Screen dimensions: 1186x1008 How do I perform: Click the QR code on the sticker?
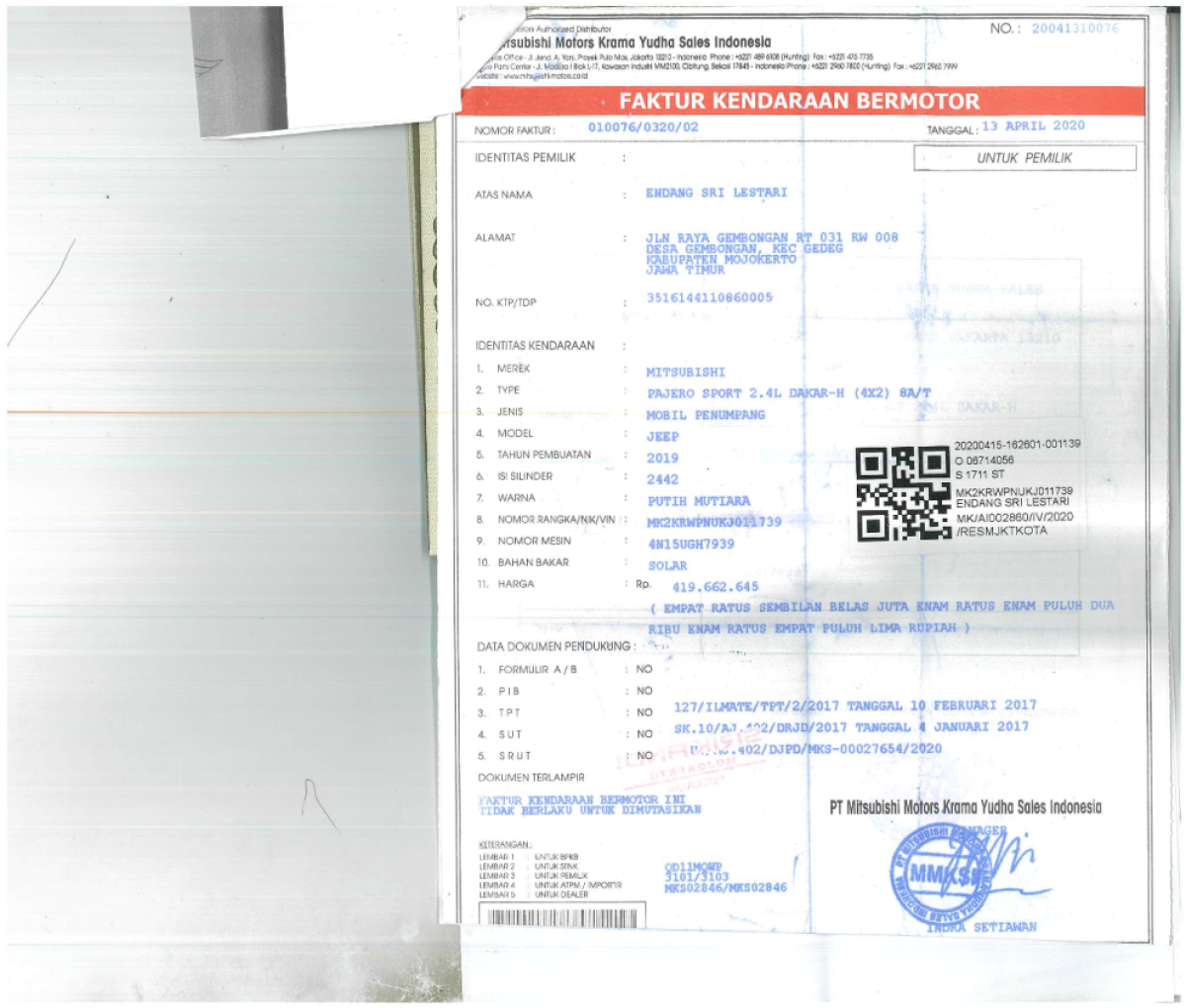[903, 494]
